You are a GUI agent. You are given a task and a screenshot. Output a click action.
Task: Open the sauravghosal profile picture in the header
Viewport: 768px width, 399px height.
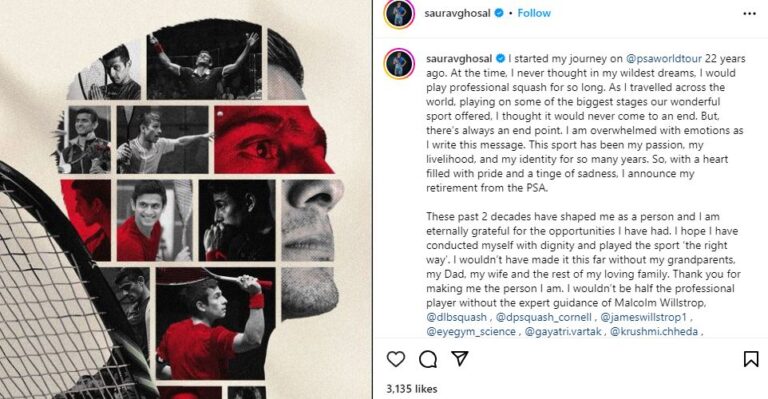coord(400,14)
